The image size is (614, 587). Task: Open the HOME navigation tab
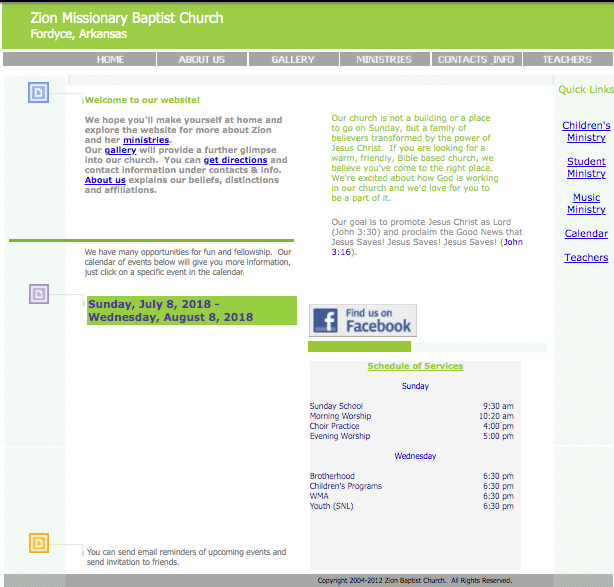[x=110, y=60]
